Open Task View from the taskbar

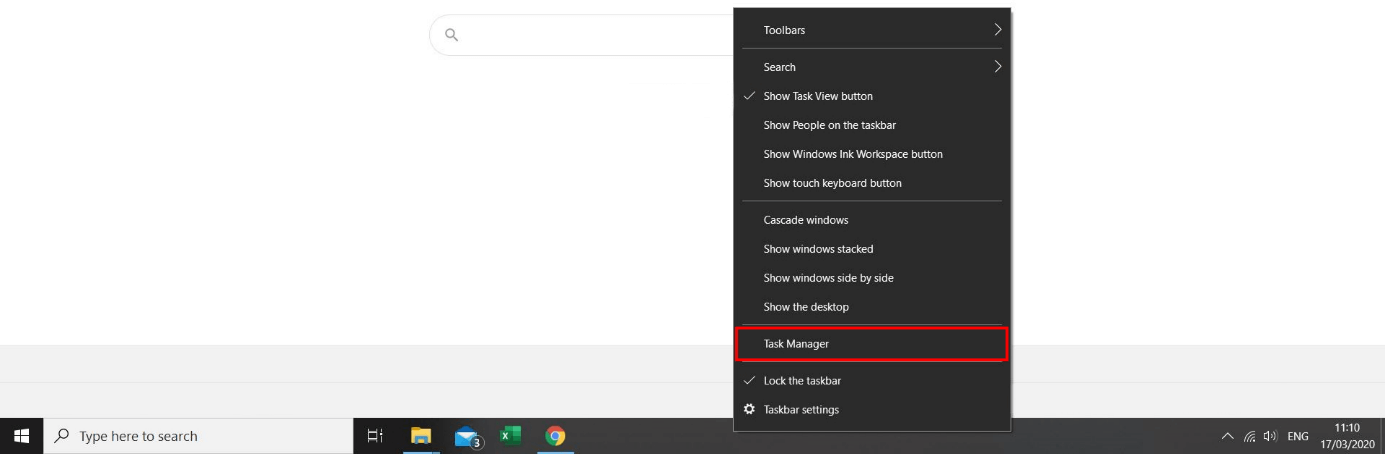click(375, 436)
